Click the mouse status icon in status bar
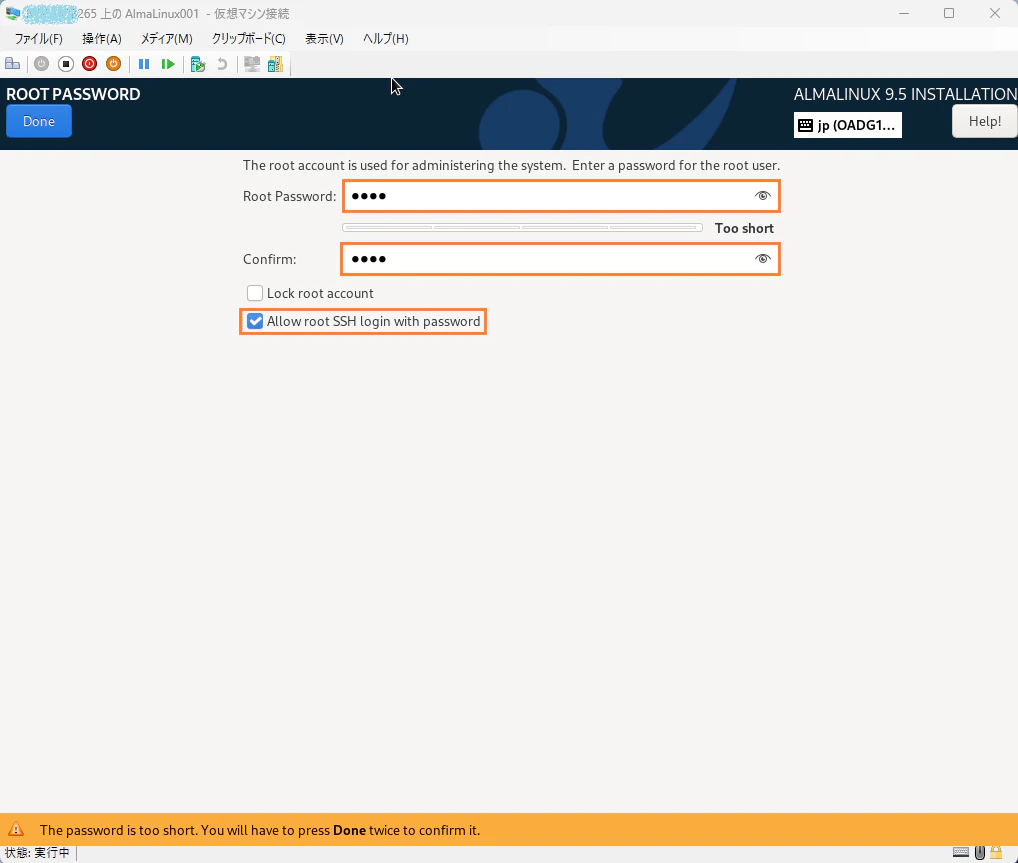 click(x=980, y=853)
